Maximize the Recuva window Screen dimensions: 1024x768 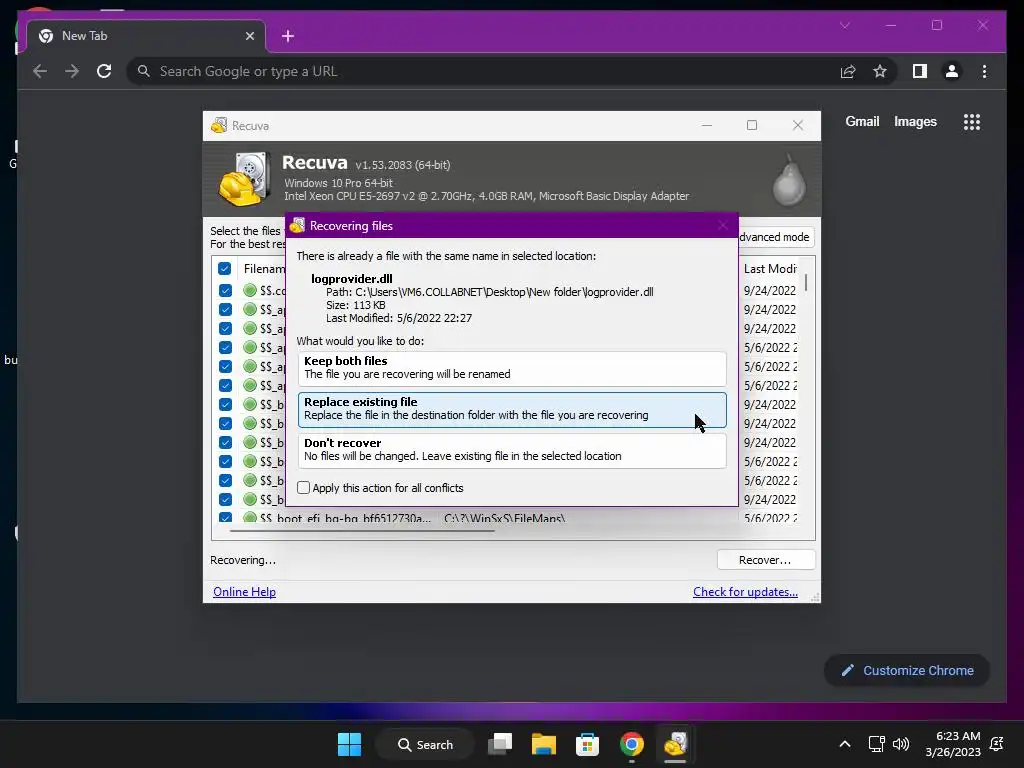point(752,125)
